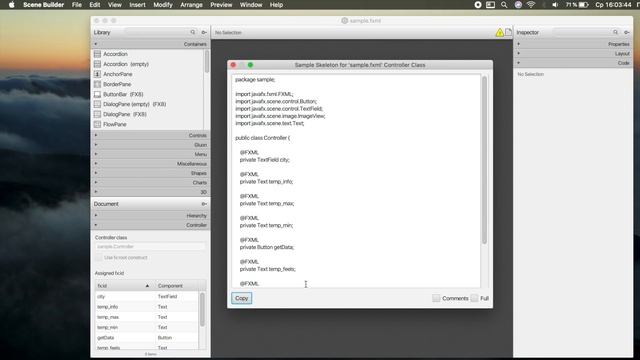Viewport: 640px width, 360px height.
Task: Expand the Gluon library section
Action: point(151,145)
